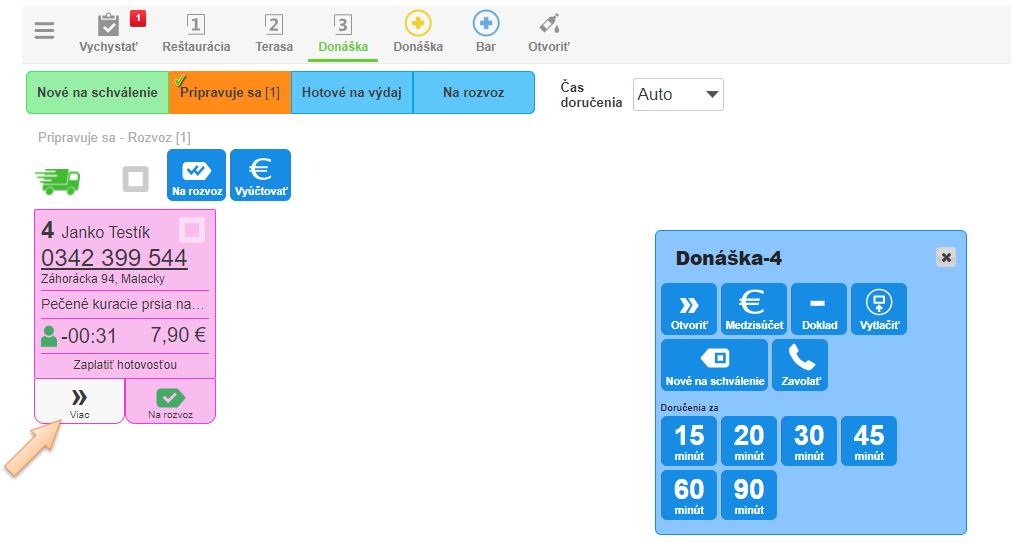Screen dimensions: 1017x560
Task: Click the Doklad button in the panel
Action: pyautogui.click(x=818, y=309)
